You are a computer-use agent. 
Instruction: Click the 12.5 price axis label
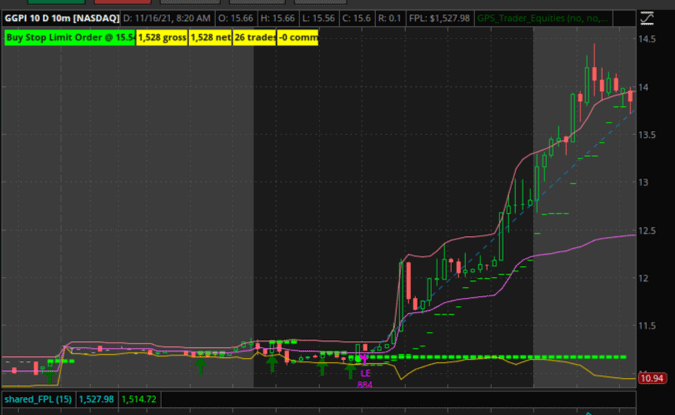[x=647, y=231]
